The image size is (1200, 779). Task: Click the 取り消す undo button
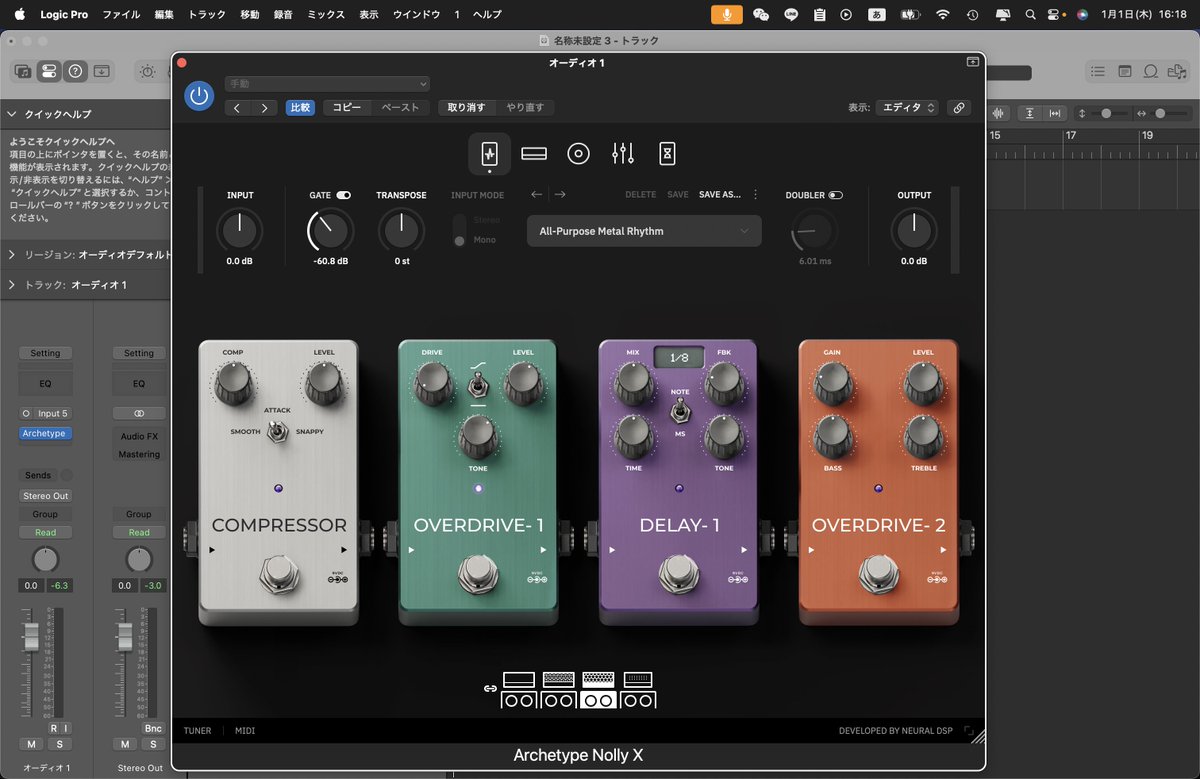466,108
